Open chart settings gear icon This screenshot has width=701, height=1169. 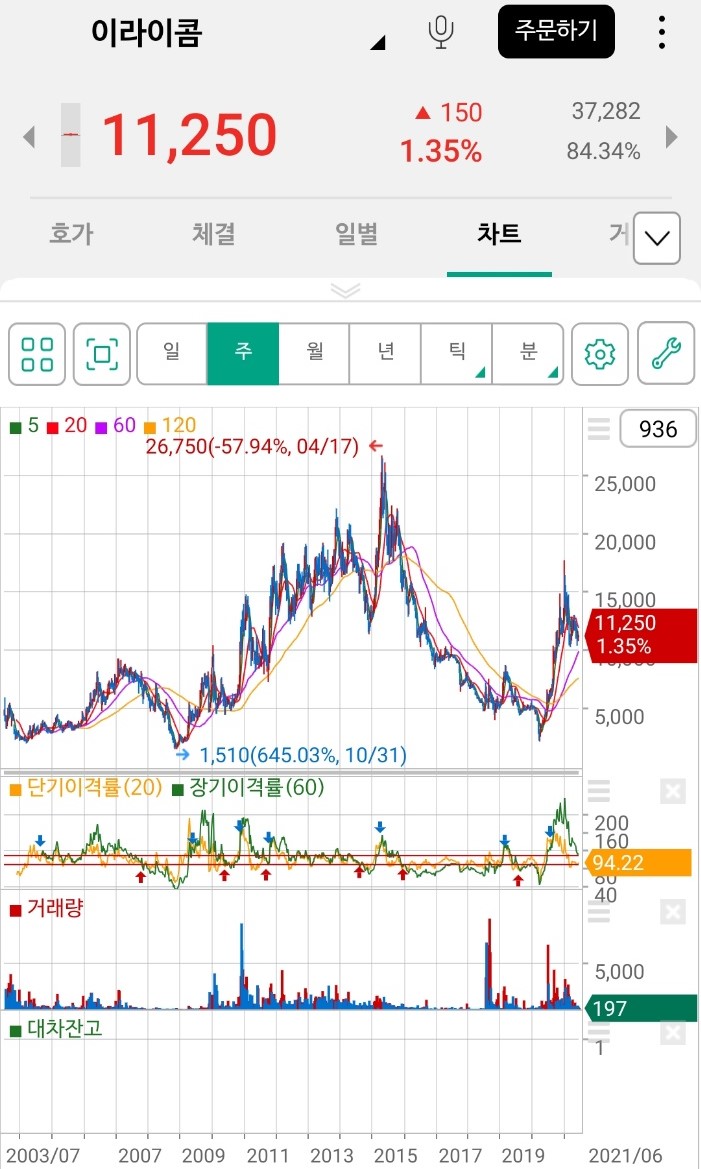coord(600,354)
